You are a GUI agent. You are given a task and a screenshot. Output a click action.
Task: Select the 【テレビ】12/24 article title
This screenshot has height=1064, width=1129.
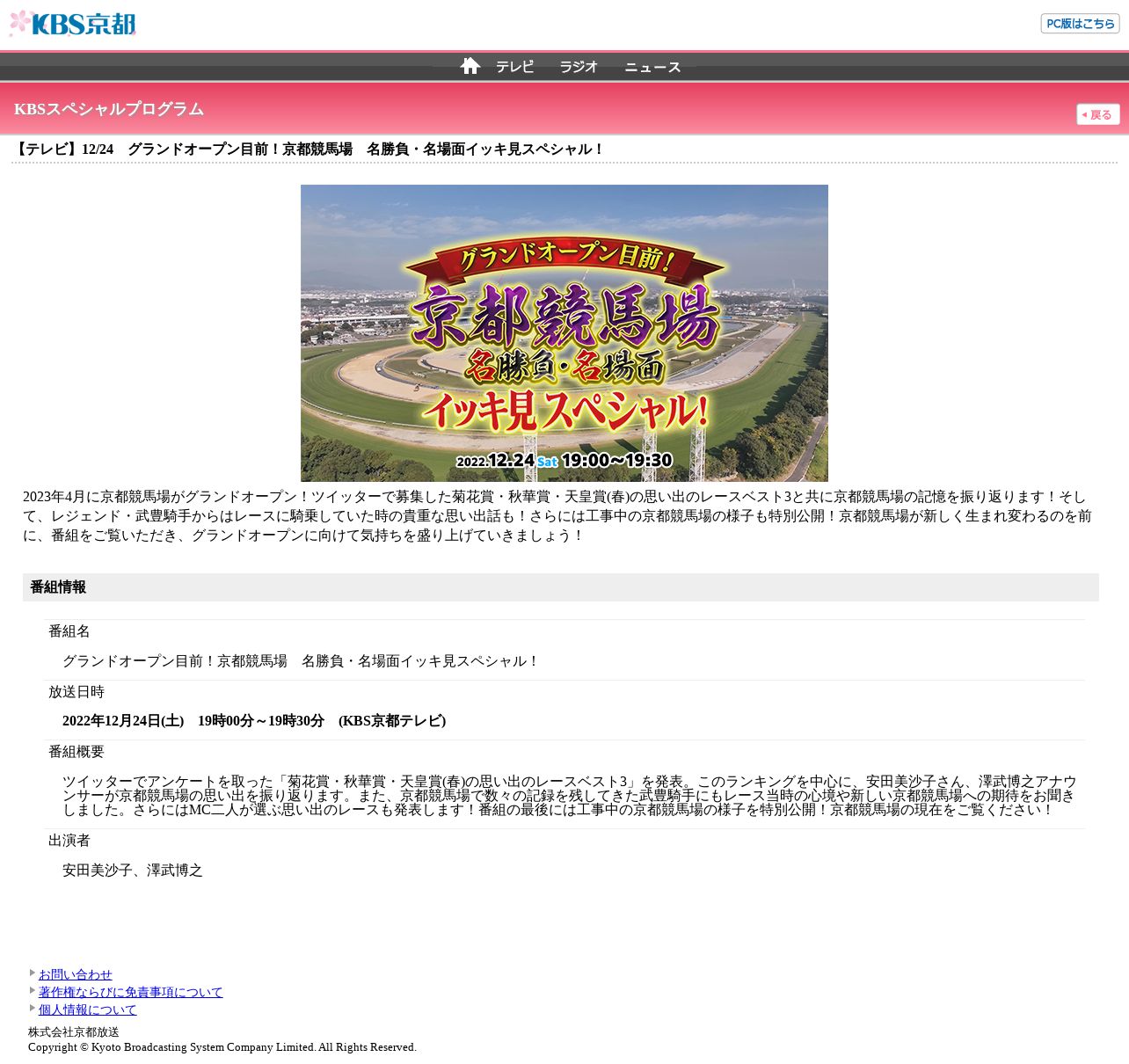coord(309,149)
